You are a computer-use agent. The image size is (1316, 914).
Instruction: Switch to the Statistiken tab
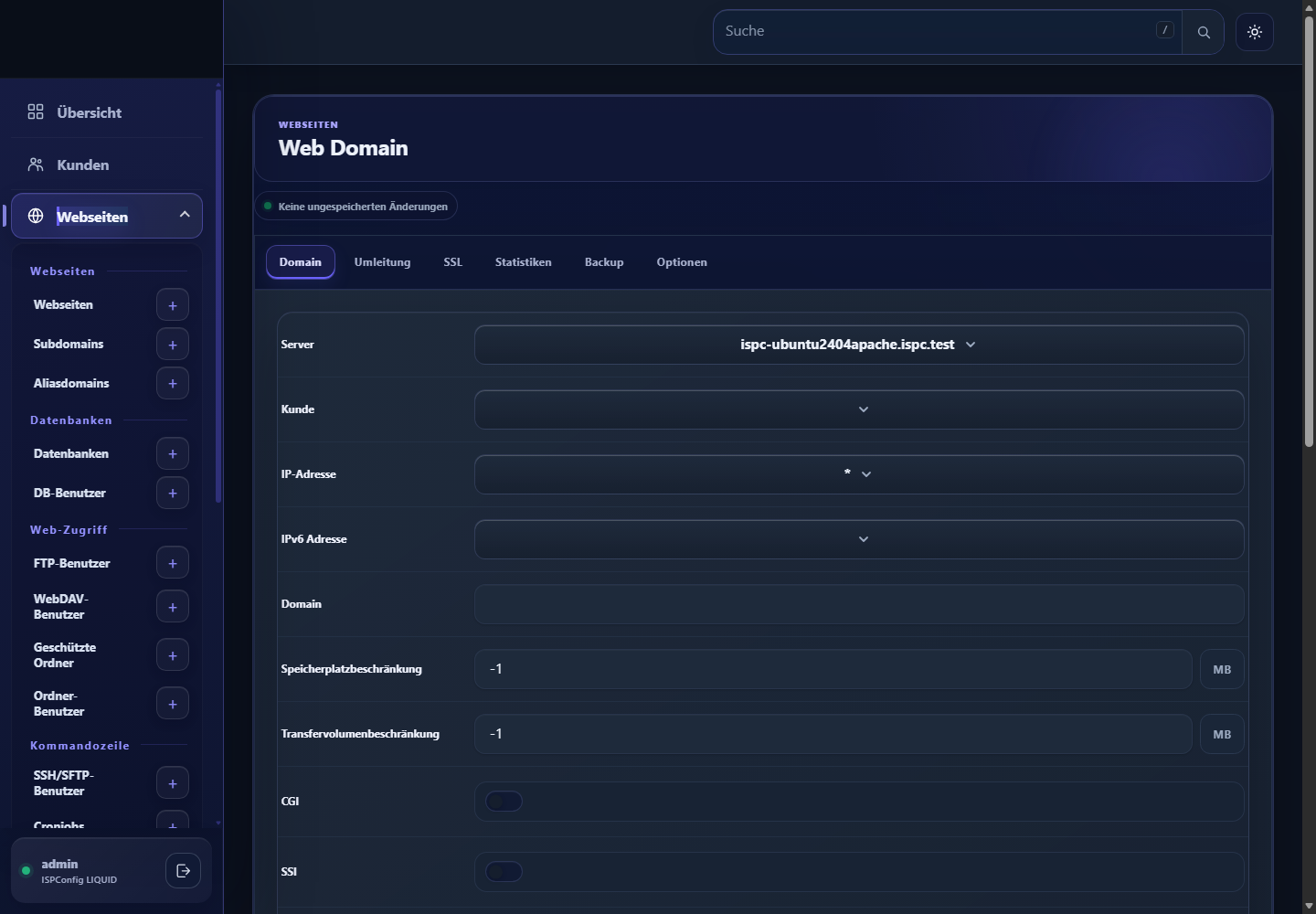pyautogui.click(x=524, y=262)
